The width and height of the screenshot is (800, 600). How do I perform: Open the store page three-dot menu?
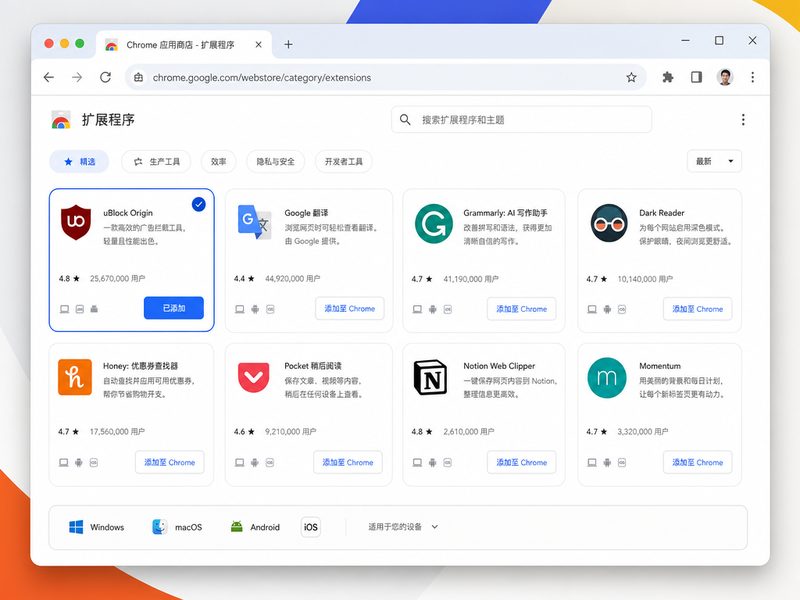click(x=743, y=120)
